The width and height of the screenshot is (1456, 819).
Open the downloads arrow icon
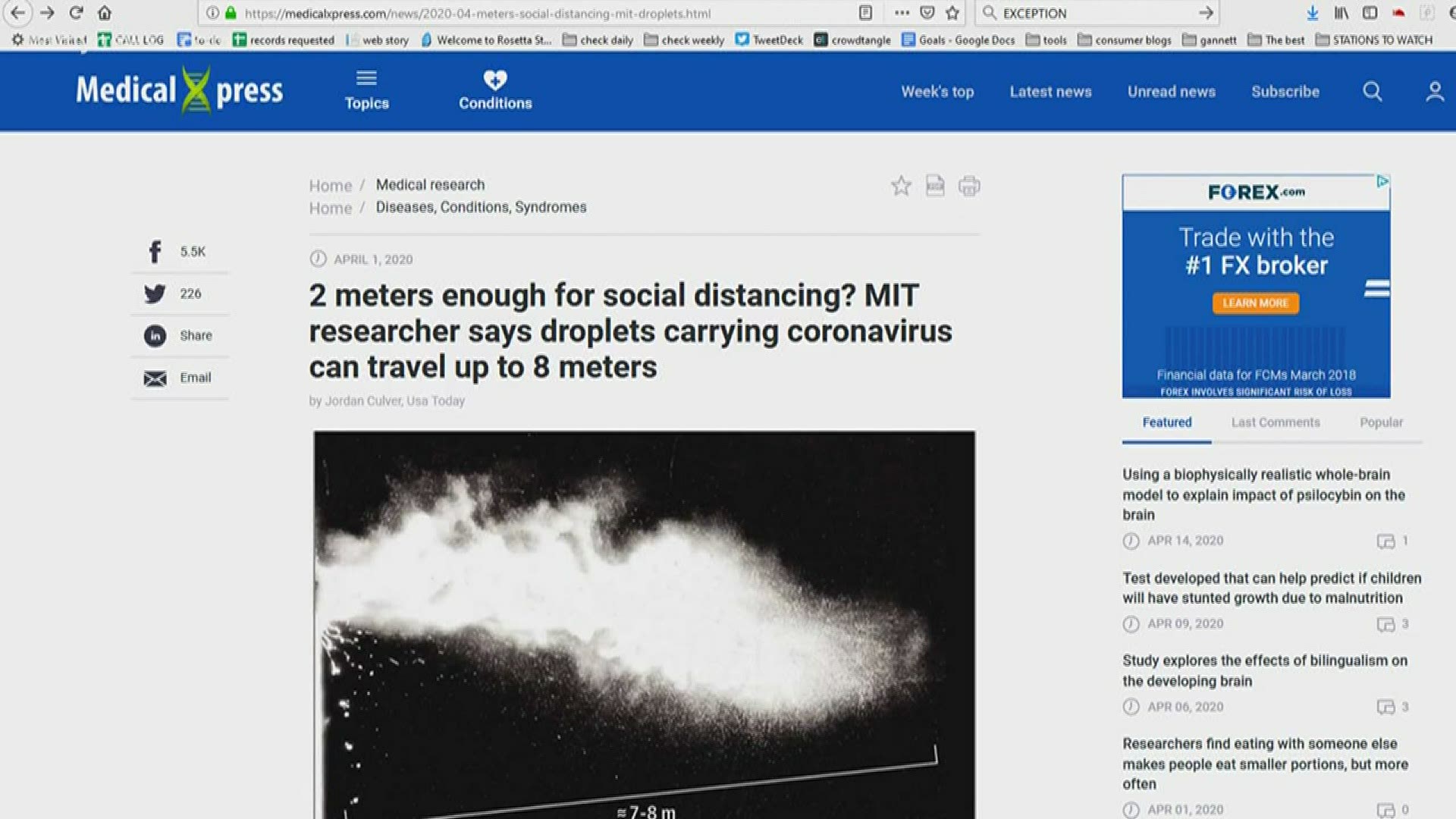pos(1313,13)
